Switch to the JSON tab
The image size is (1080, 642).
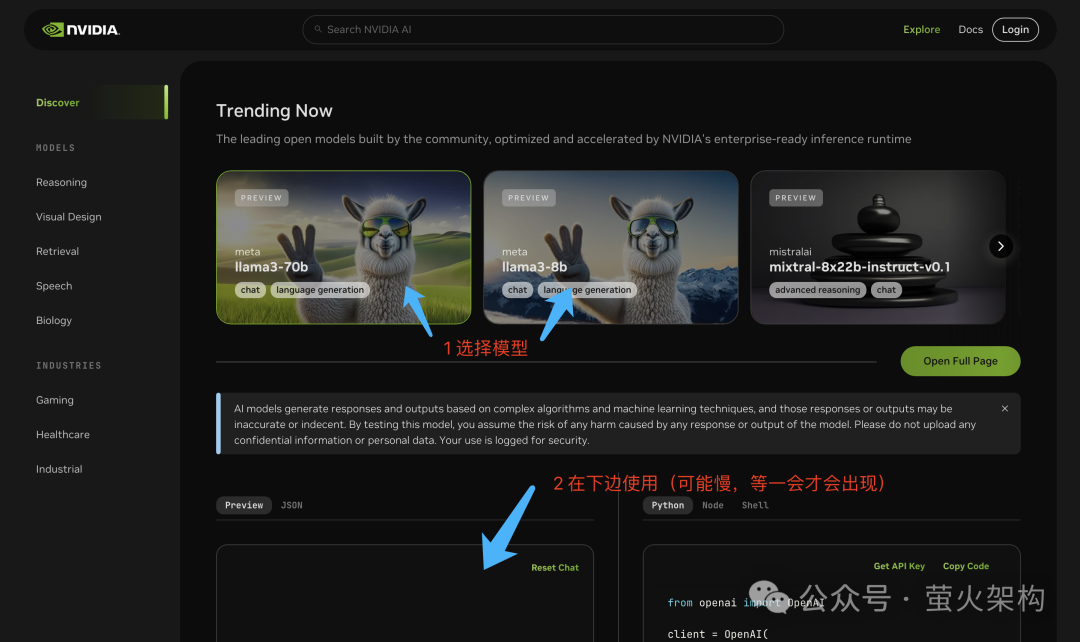coord(291,506)
